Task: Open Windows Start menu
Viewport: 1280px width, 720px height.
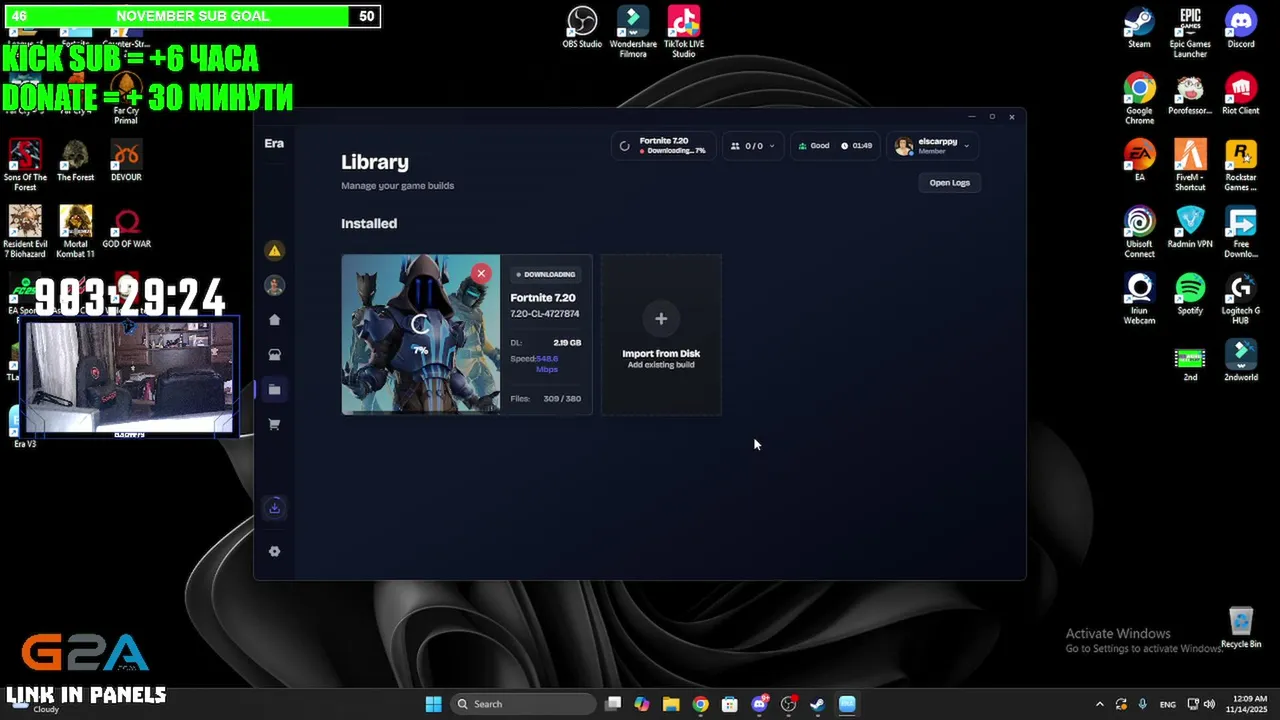Action: [433, 704]
